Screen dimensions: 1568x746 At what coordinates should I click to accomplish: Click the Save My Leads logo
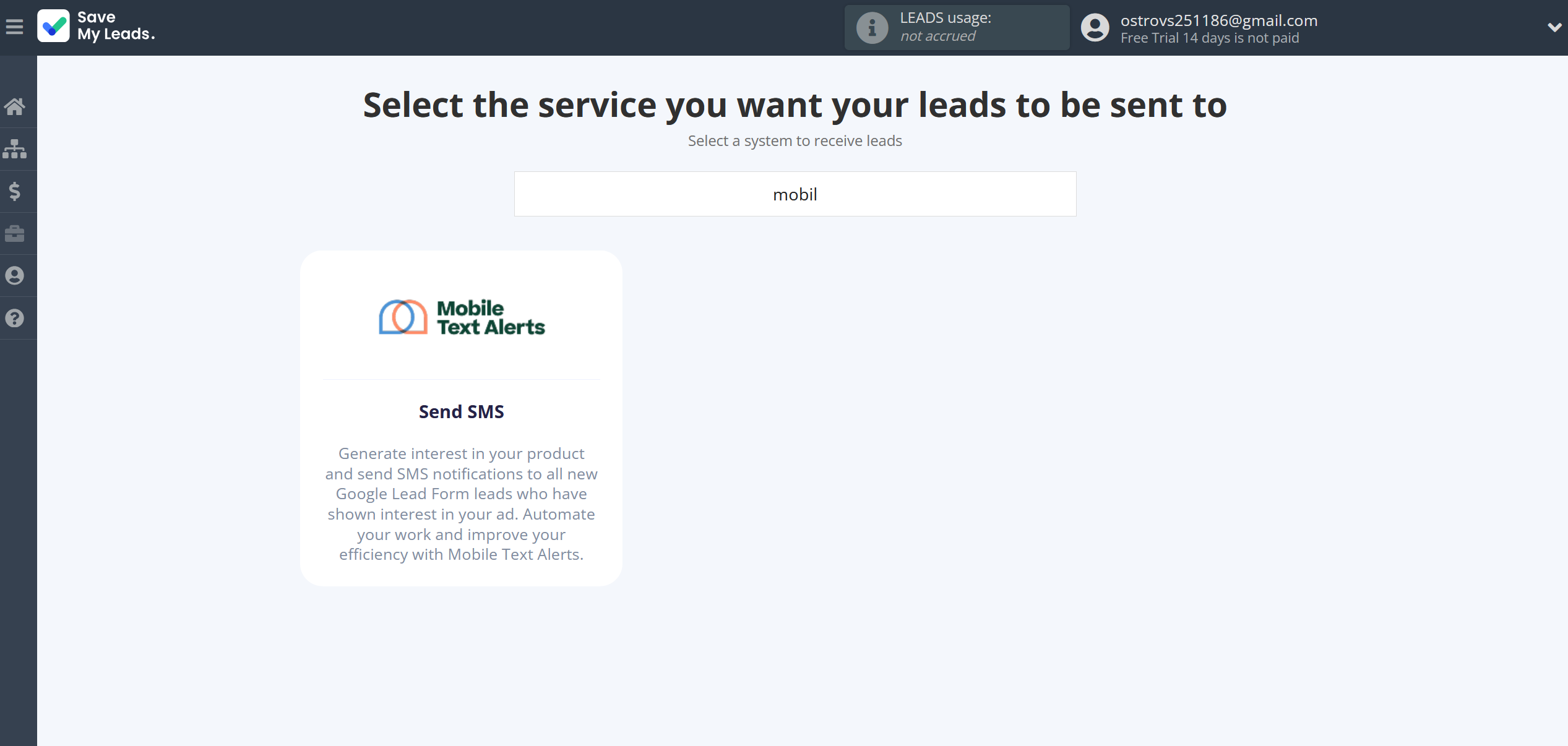pos(53,26)
